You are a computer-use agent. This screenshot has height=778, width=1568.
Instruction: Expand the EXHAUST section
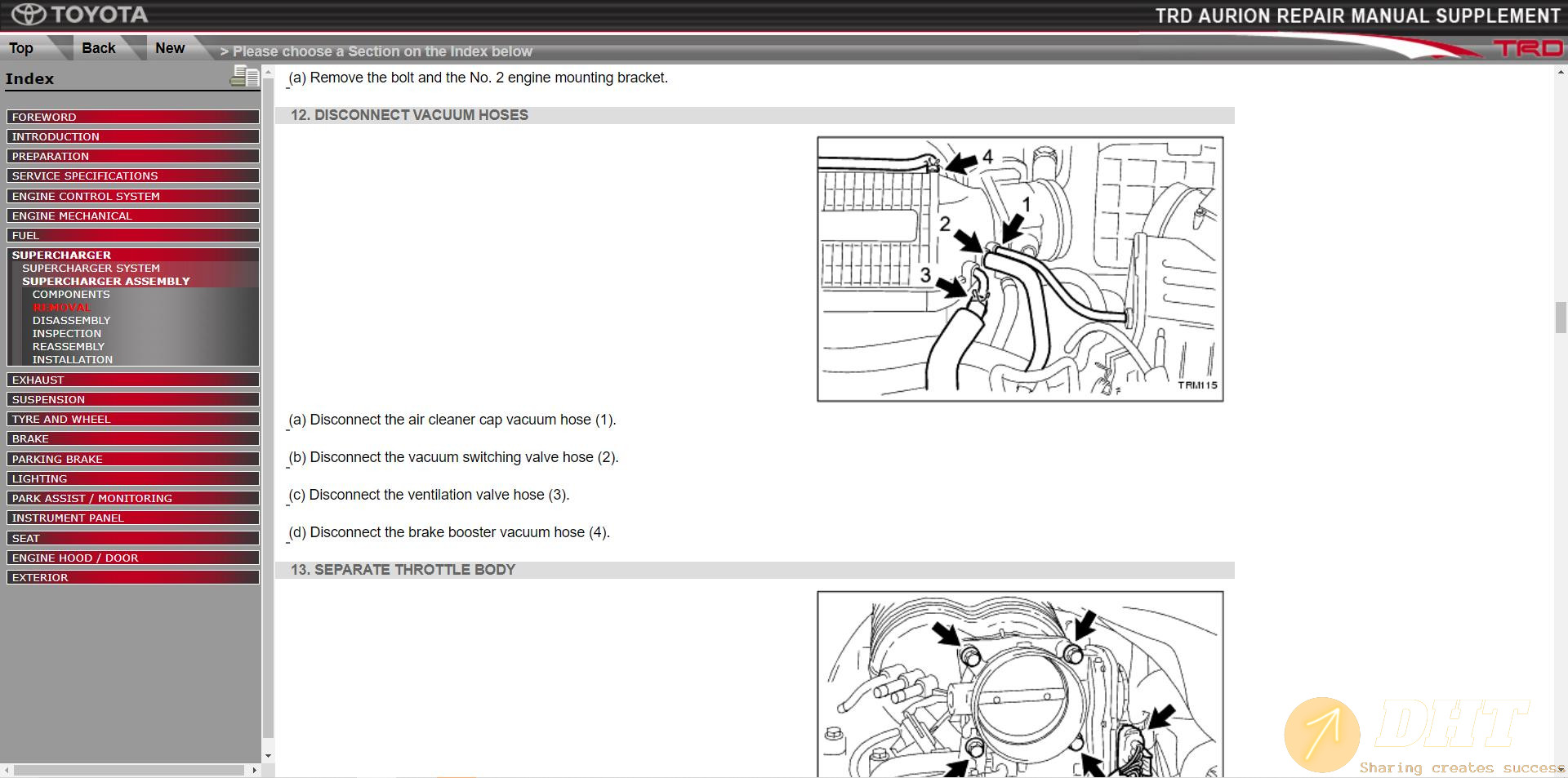pos(133,380)
